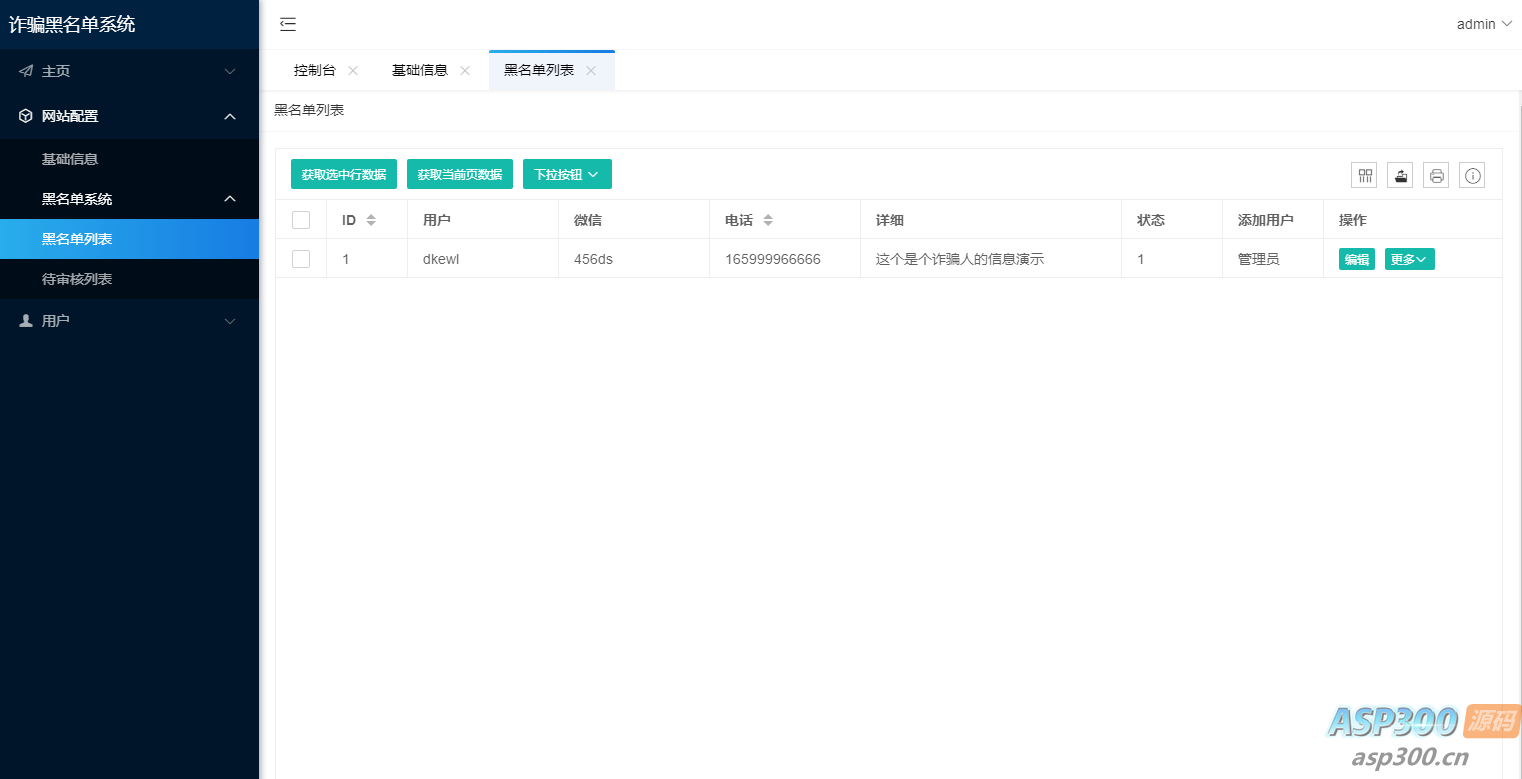Image resolution: width=1522 pixels, height=779 pixels.
Task: Click the 编辑 button for dkewl
Action: (1356, 259)
